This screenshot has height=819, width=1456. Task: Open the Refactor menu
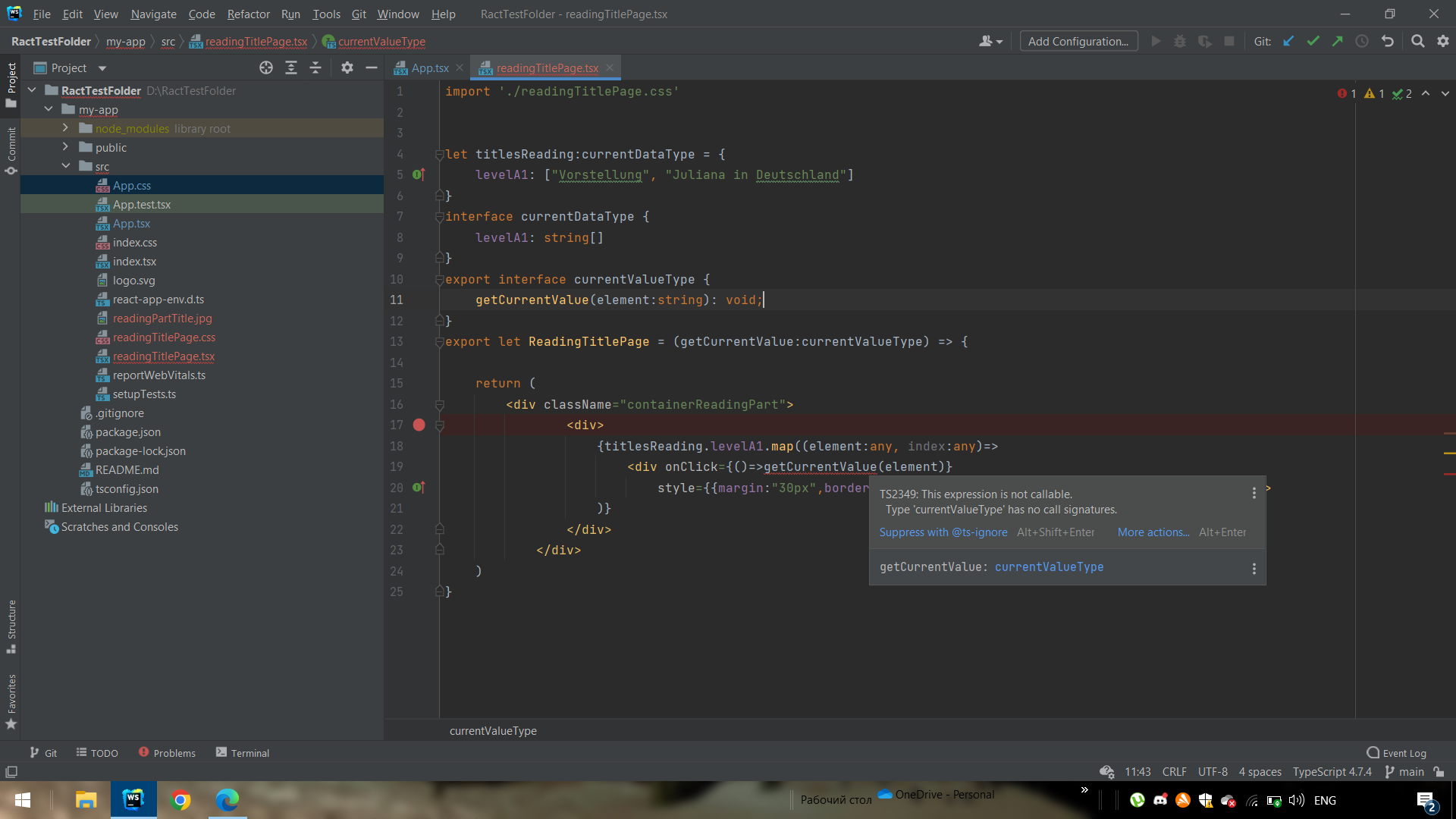[248, 14]
